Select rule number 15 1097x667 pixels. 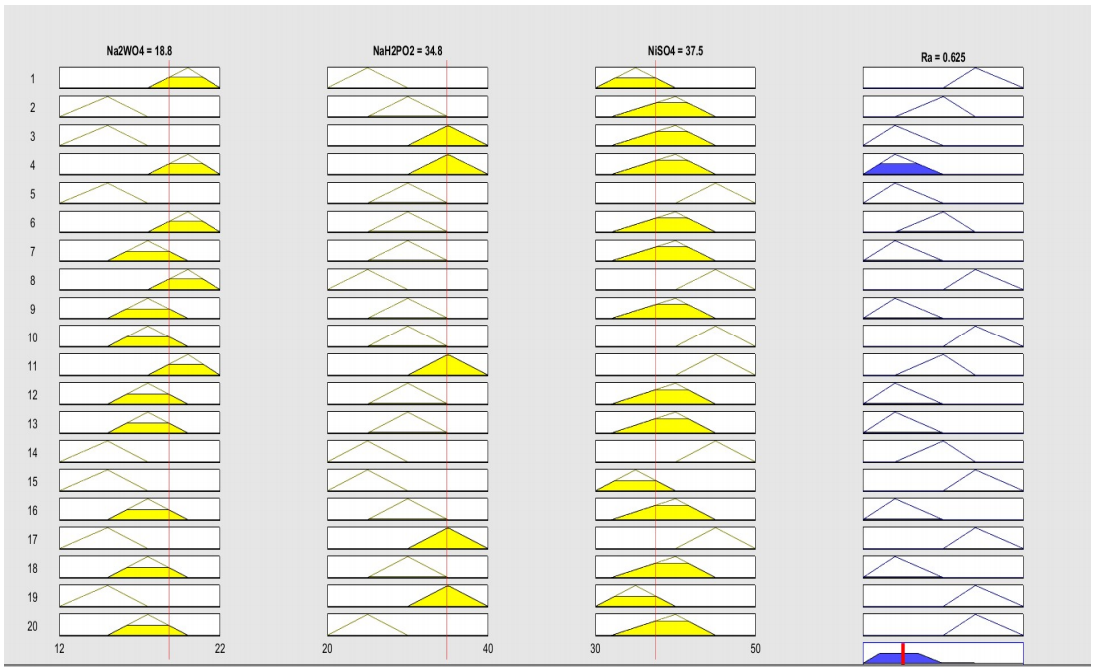pyautogui.click(x=32, y=482)
